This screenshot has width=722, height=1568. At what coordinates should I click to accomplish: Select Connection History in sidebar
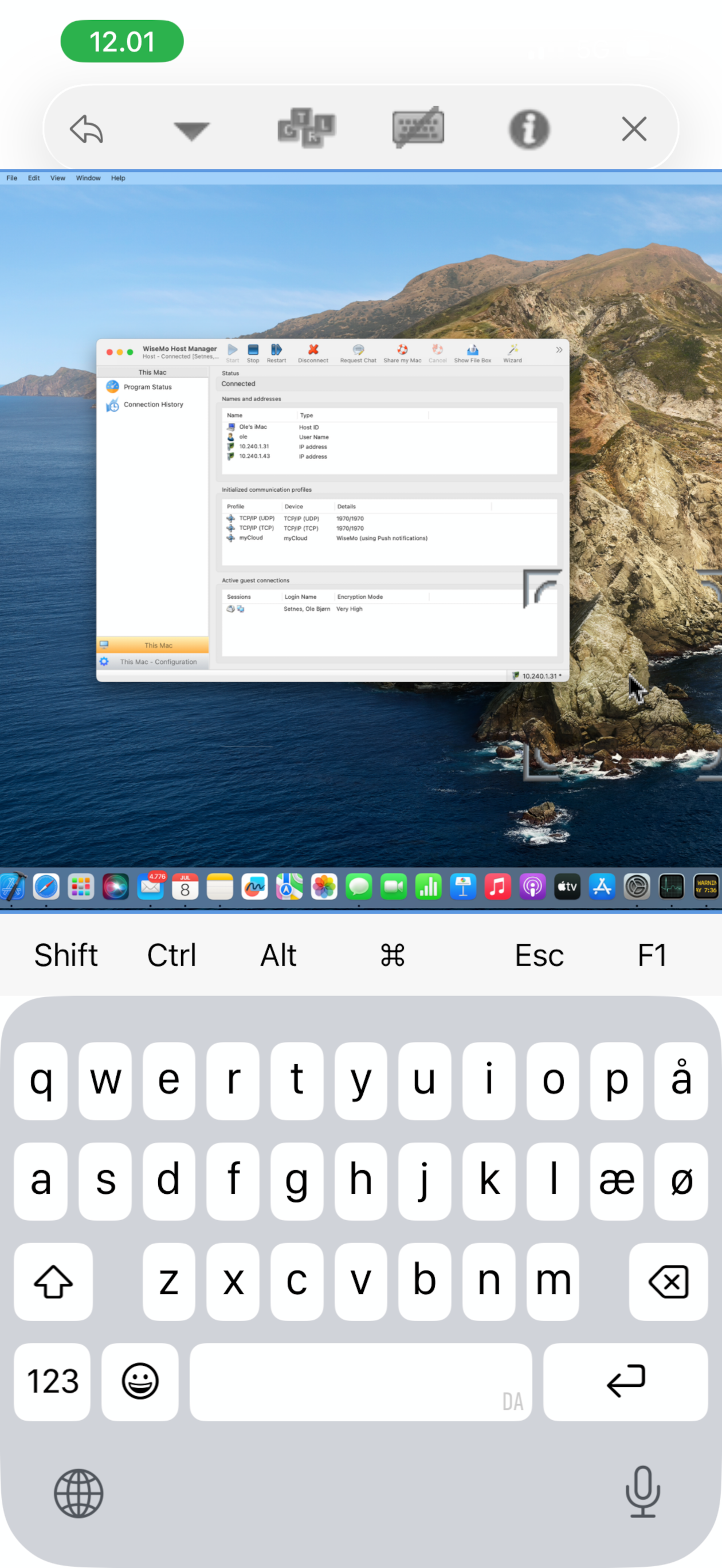click(153, 405)
